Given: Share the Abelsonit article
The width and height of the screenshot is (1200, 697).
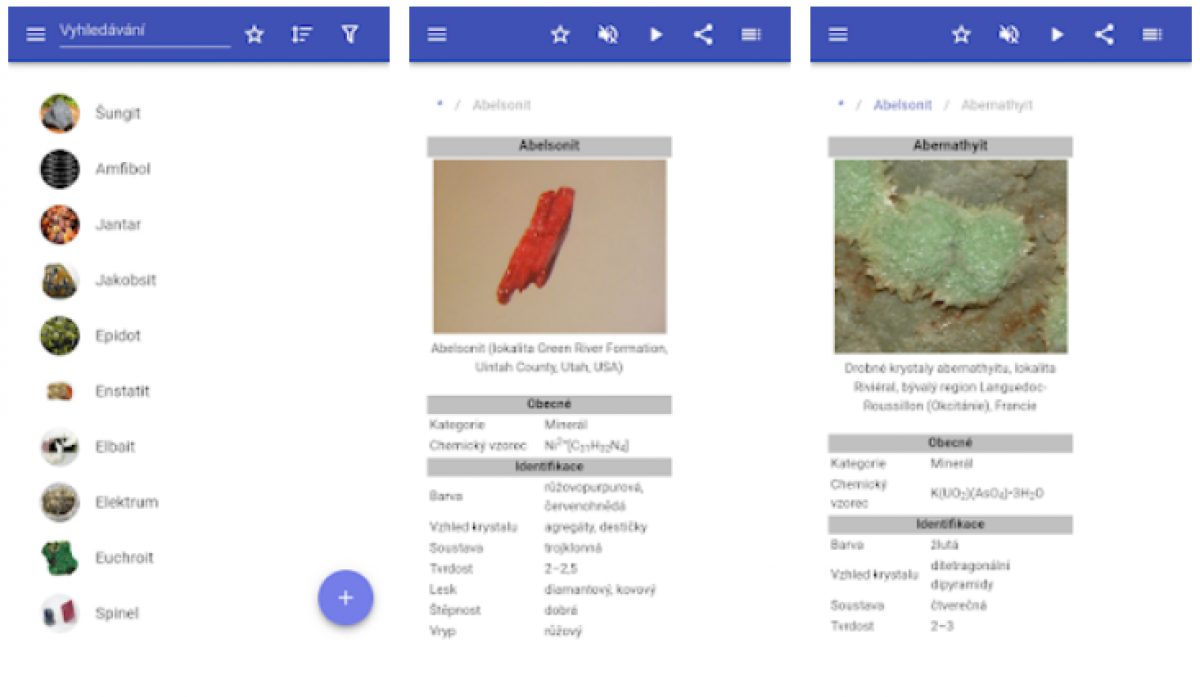Looking at the screenshot, I should (703, 35).
